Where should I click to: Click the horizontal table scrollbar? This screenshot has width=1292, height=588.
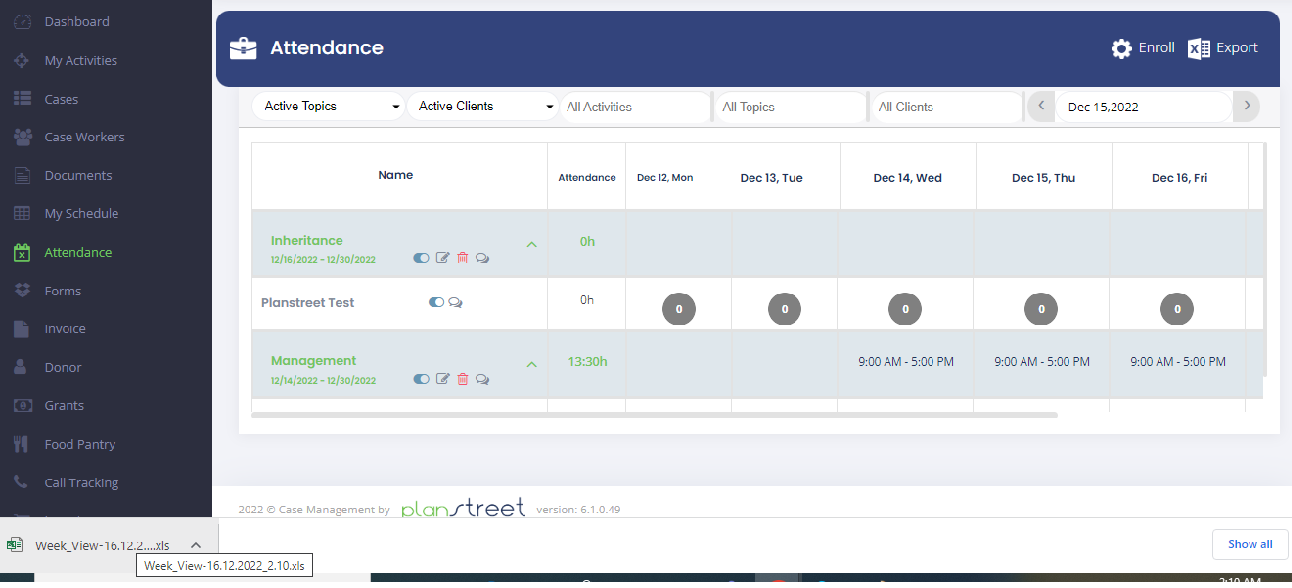(654, 414)
